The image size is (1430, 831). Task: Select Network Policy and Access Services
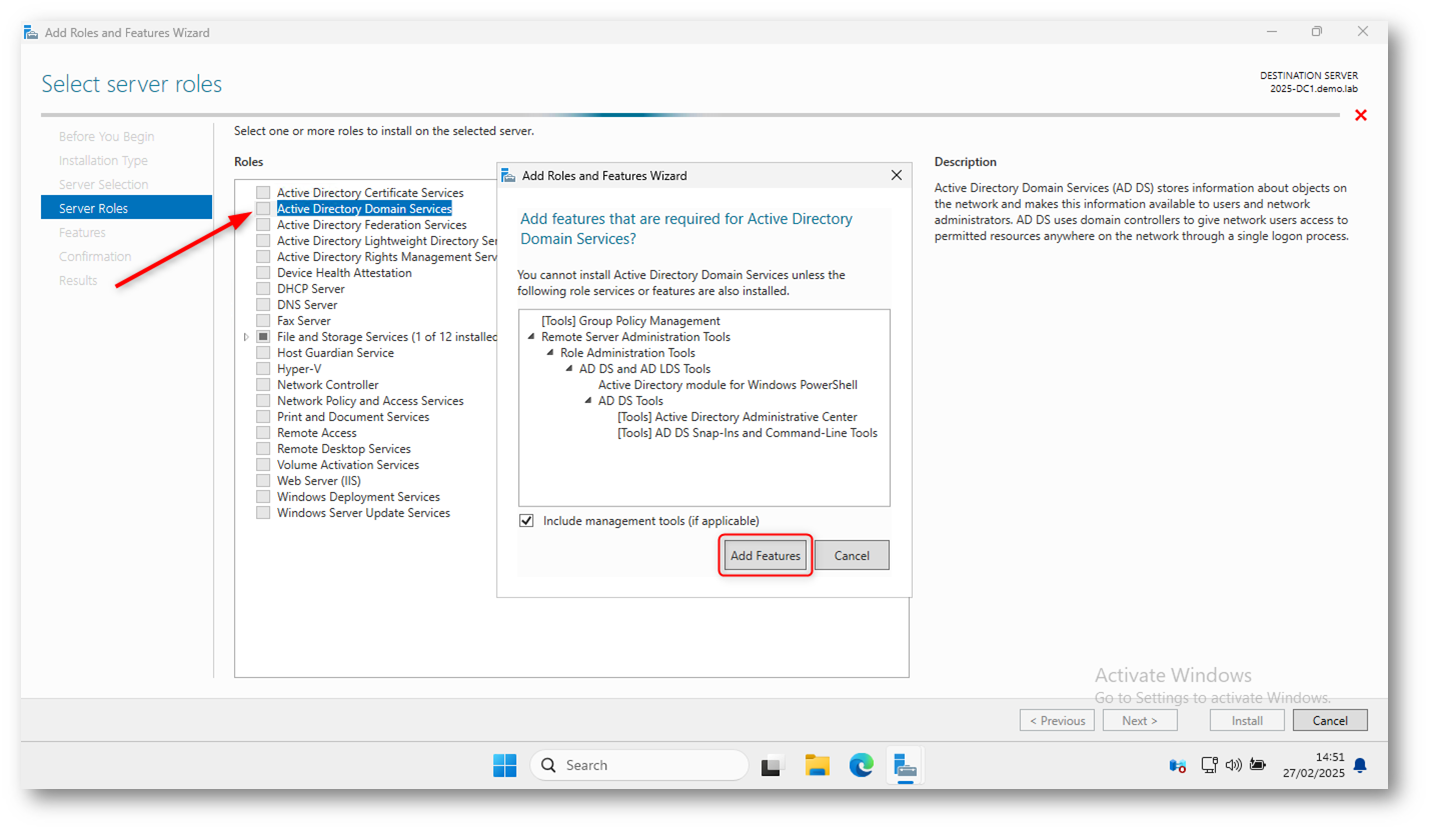tap(370, 401)
